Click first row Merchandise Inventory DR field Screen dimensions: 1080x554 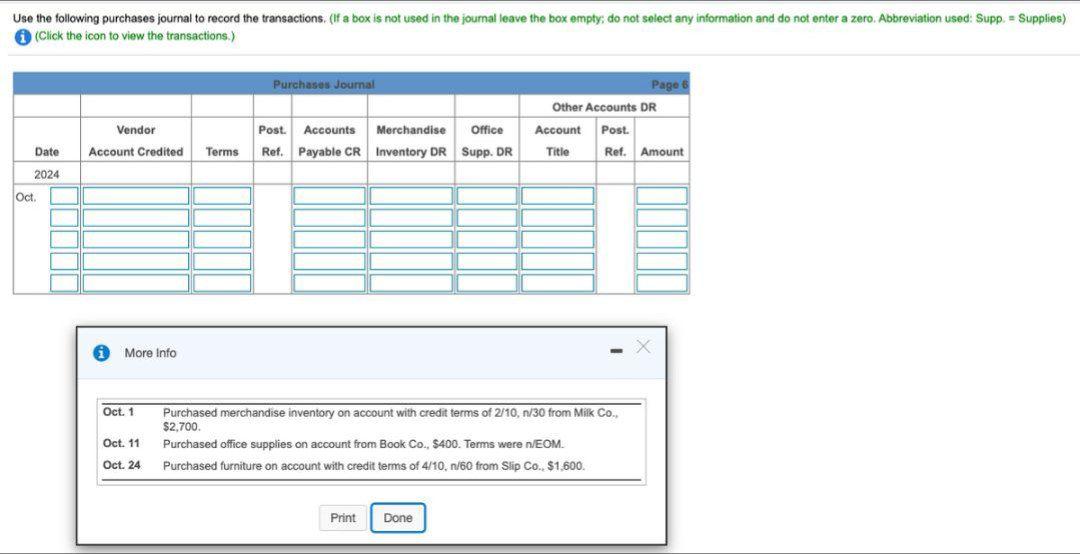tap(411, 196)
